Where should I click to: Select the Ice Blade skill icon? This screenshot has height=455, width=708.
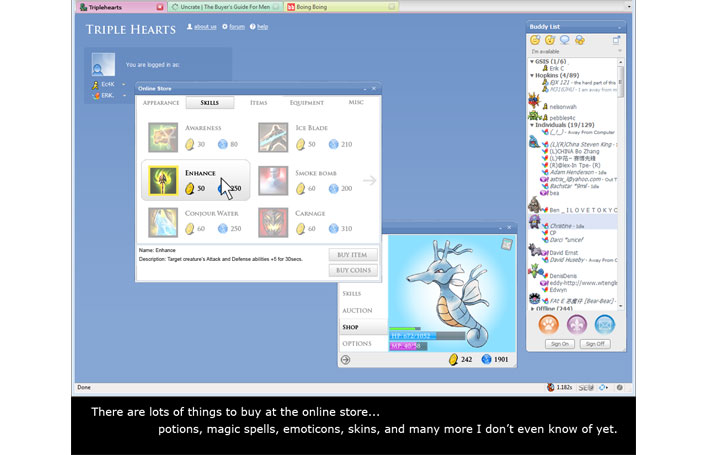point(273,137)
